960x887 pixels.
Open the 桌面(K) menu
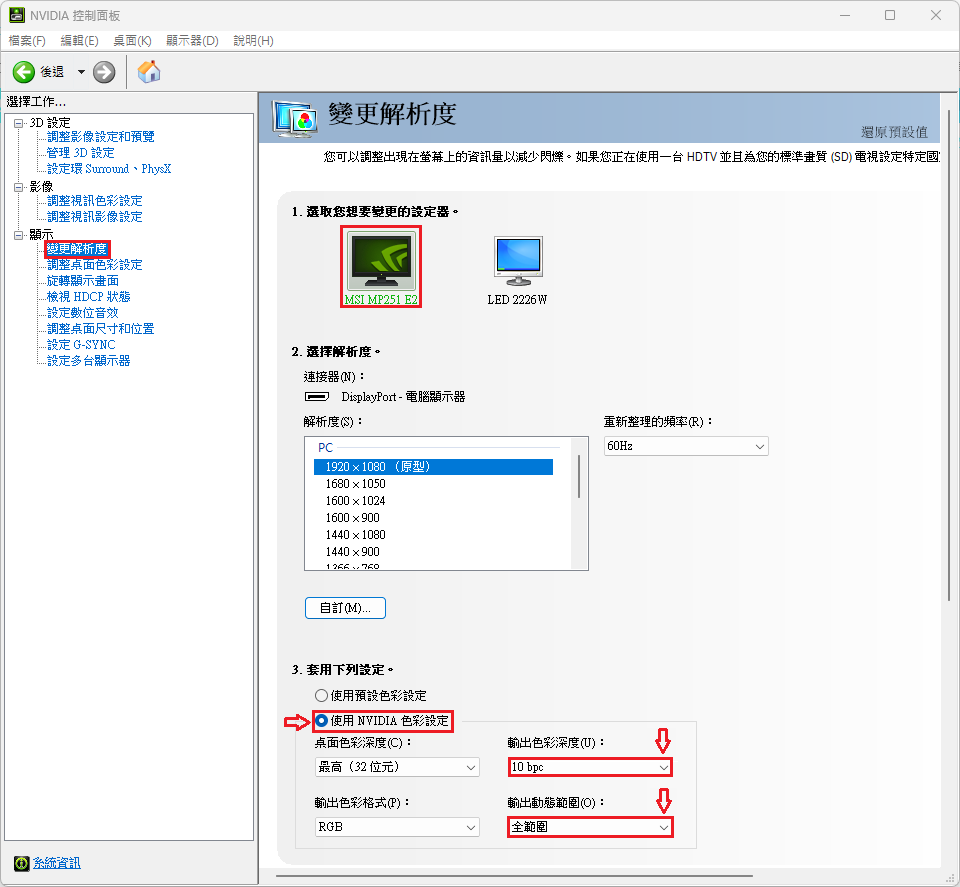pyautogui.click(x=132, y=40)
